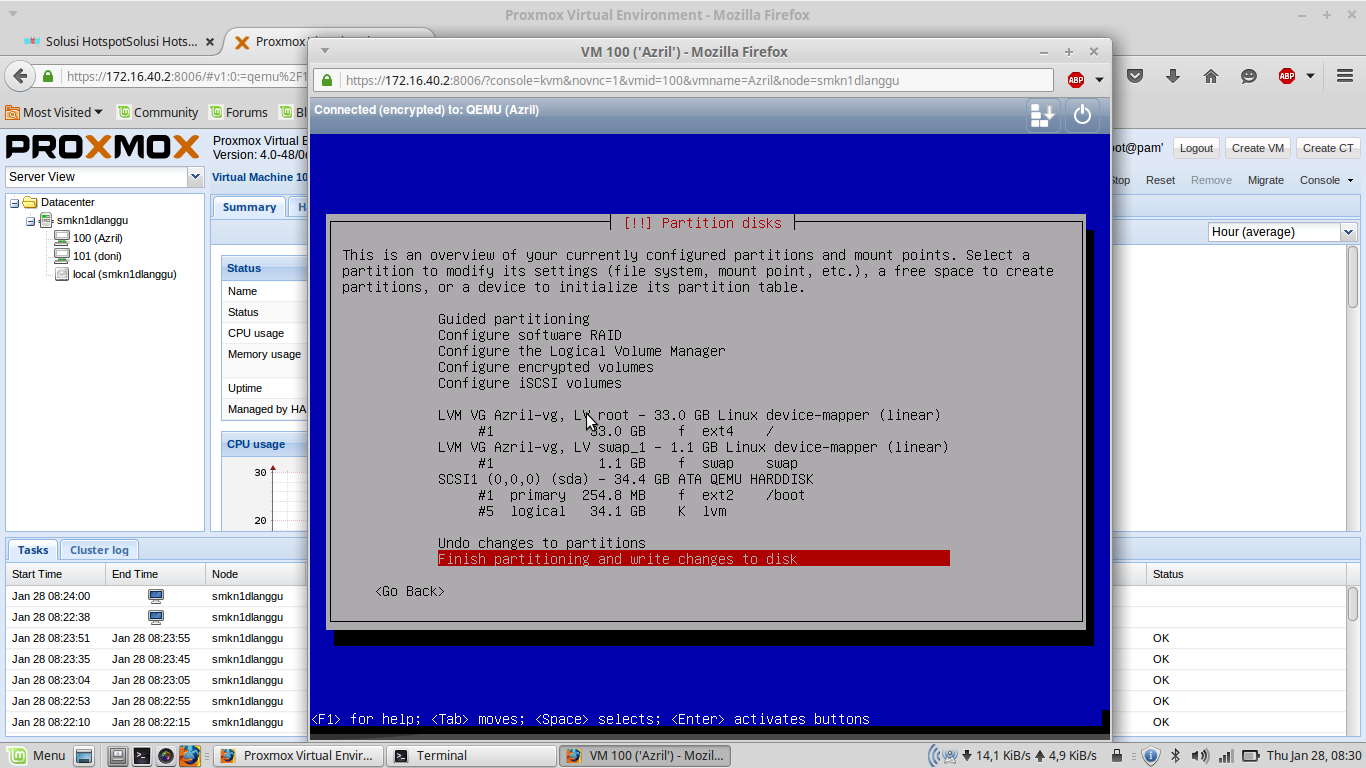Click the Pocket icon in main Firefox toolbar
The width and height of the screenshot is (1366, 768).
[x=1135, y=76]
